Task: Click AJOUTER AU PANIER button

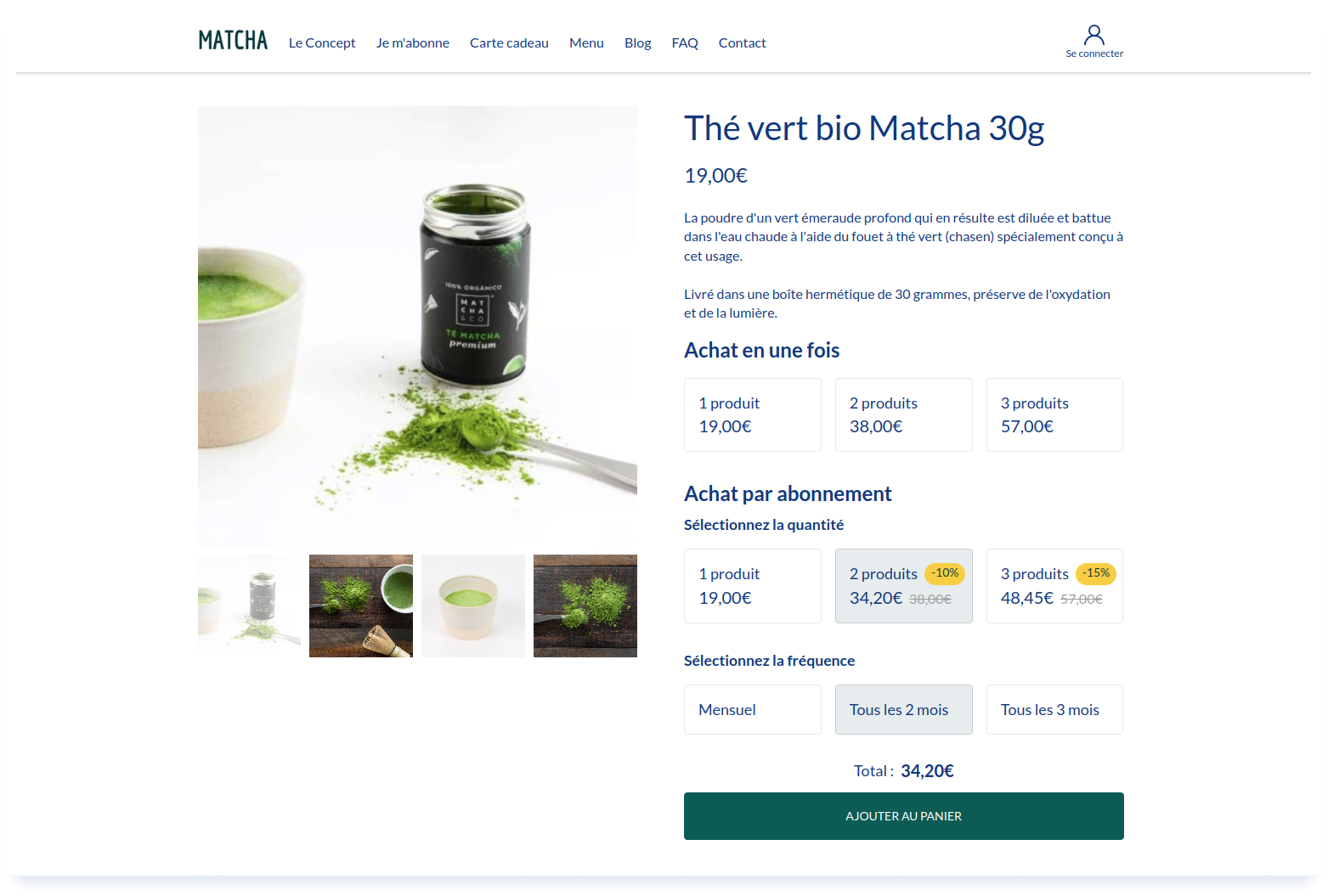Action: tap(904, 816)
